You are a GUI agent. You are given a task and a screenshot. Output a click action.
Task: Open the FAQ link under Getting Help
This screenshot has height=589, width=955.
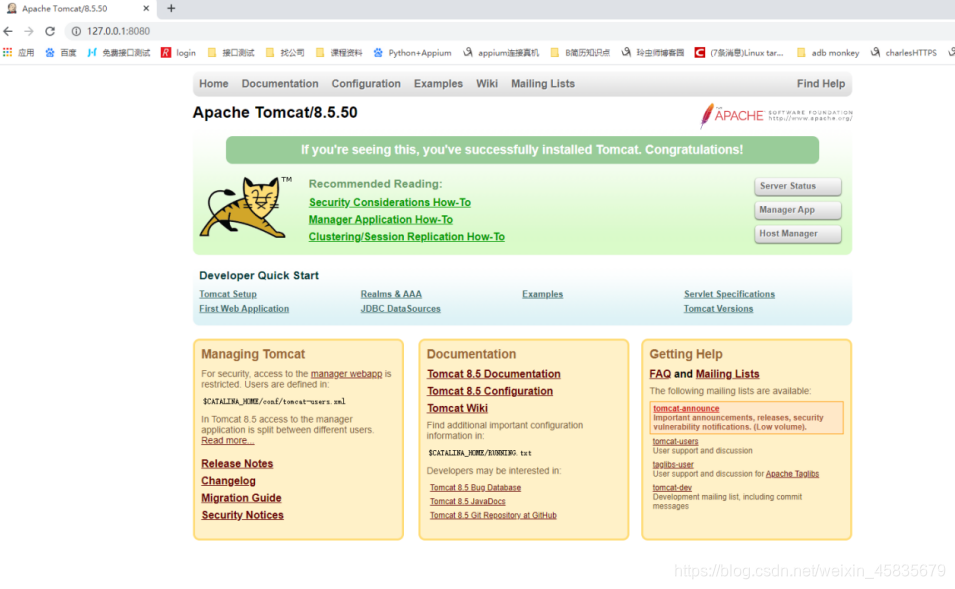(660, 374)
